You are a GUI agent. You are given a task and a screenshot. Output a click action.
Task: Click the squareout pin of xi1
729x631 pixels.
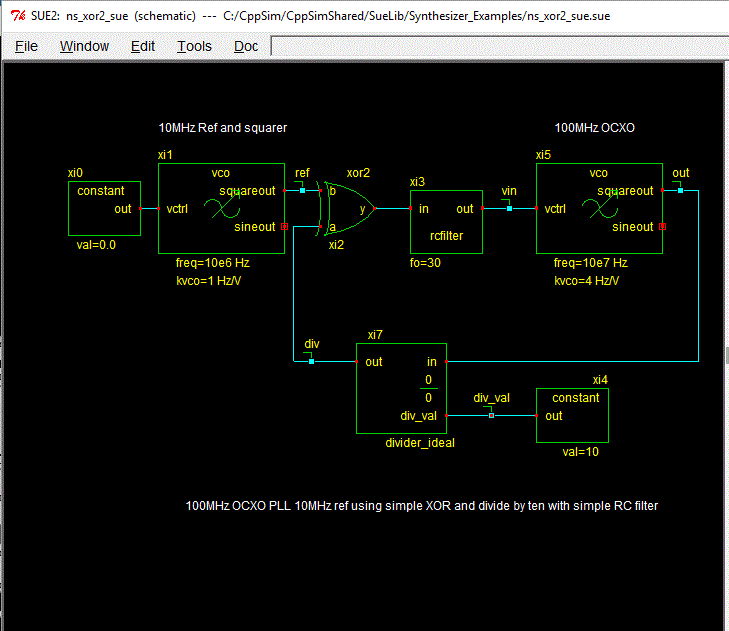tap(285, 190)
